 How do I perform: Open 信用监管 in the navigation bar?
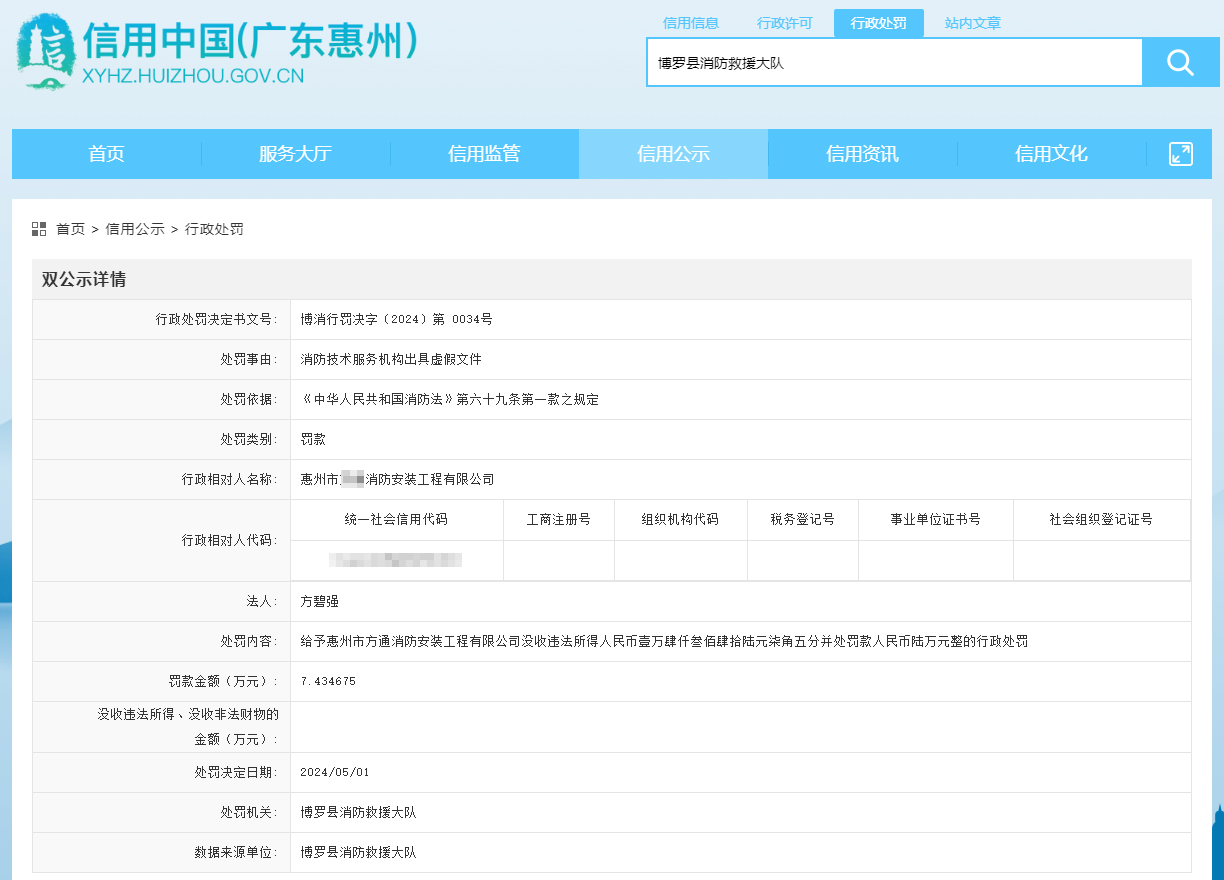point(484,154)
